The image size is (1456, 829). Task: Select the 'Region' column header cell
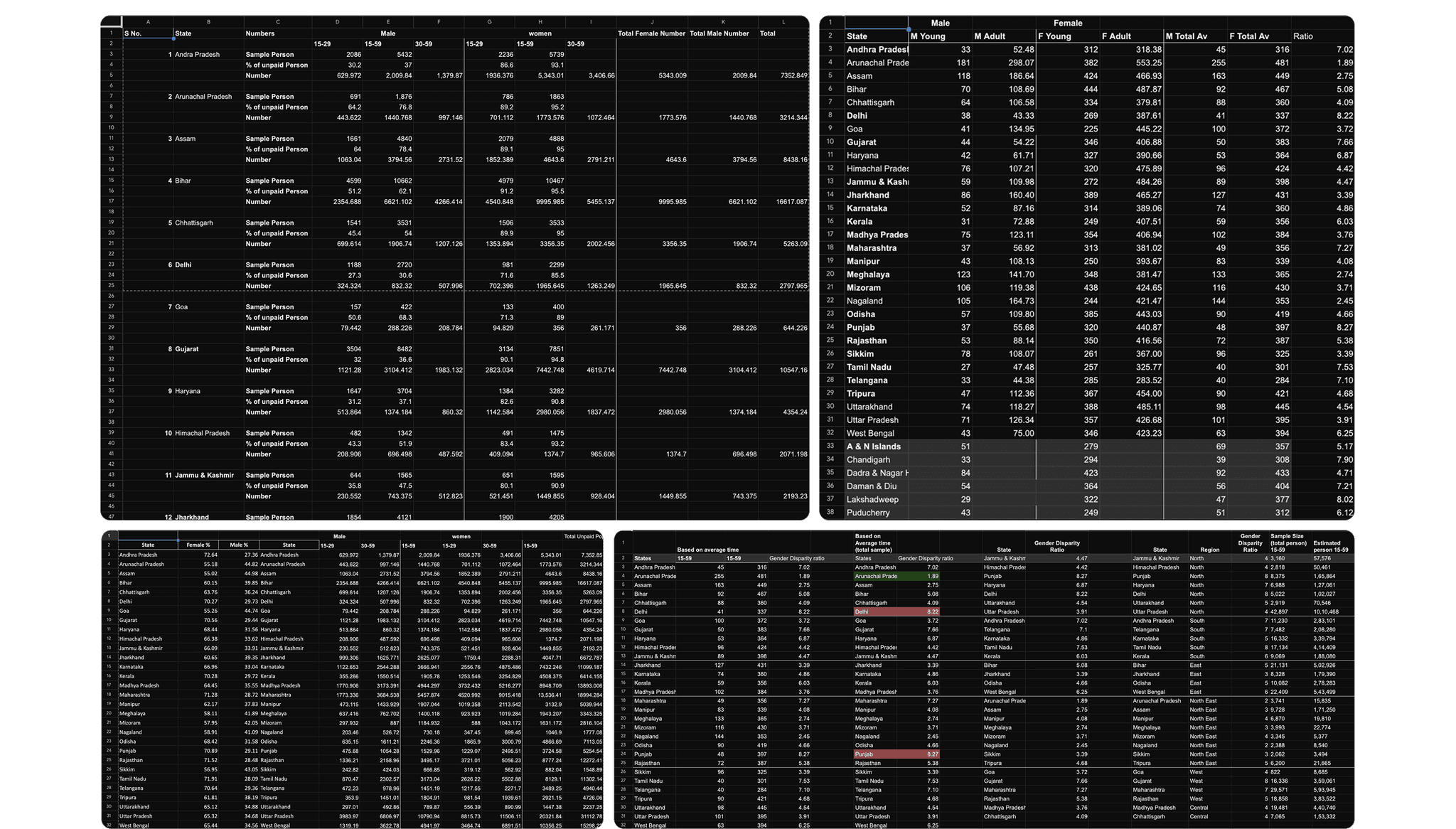tap(1209, 550)
